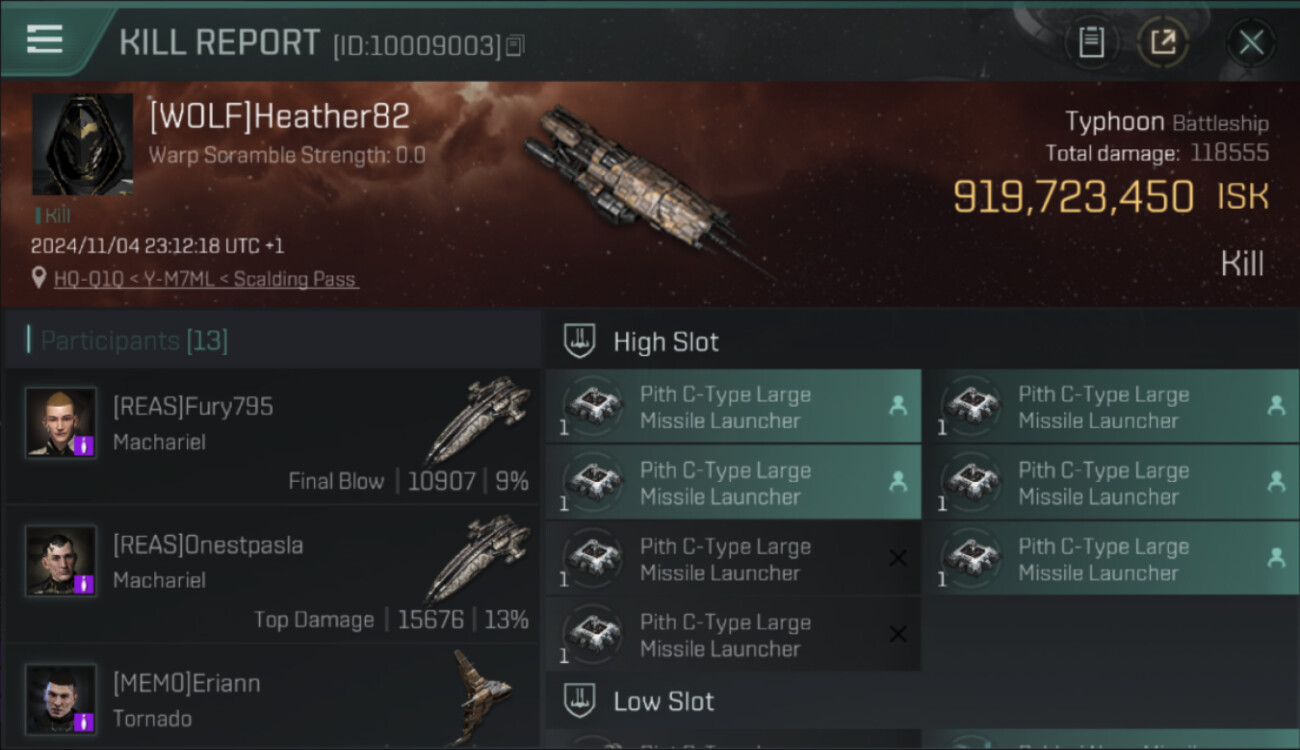Image resolution: width=1300 pixels, height=750 pixels.
Task: View info badge on Fury795 portrait
Action: pyautogui.click(x=86, y=445)
